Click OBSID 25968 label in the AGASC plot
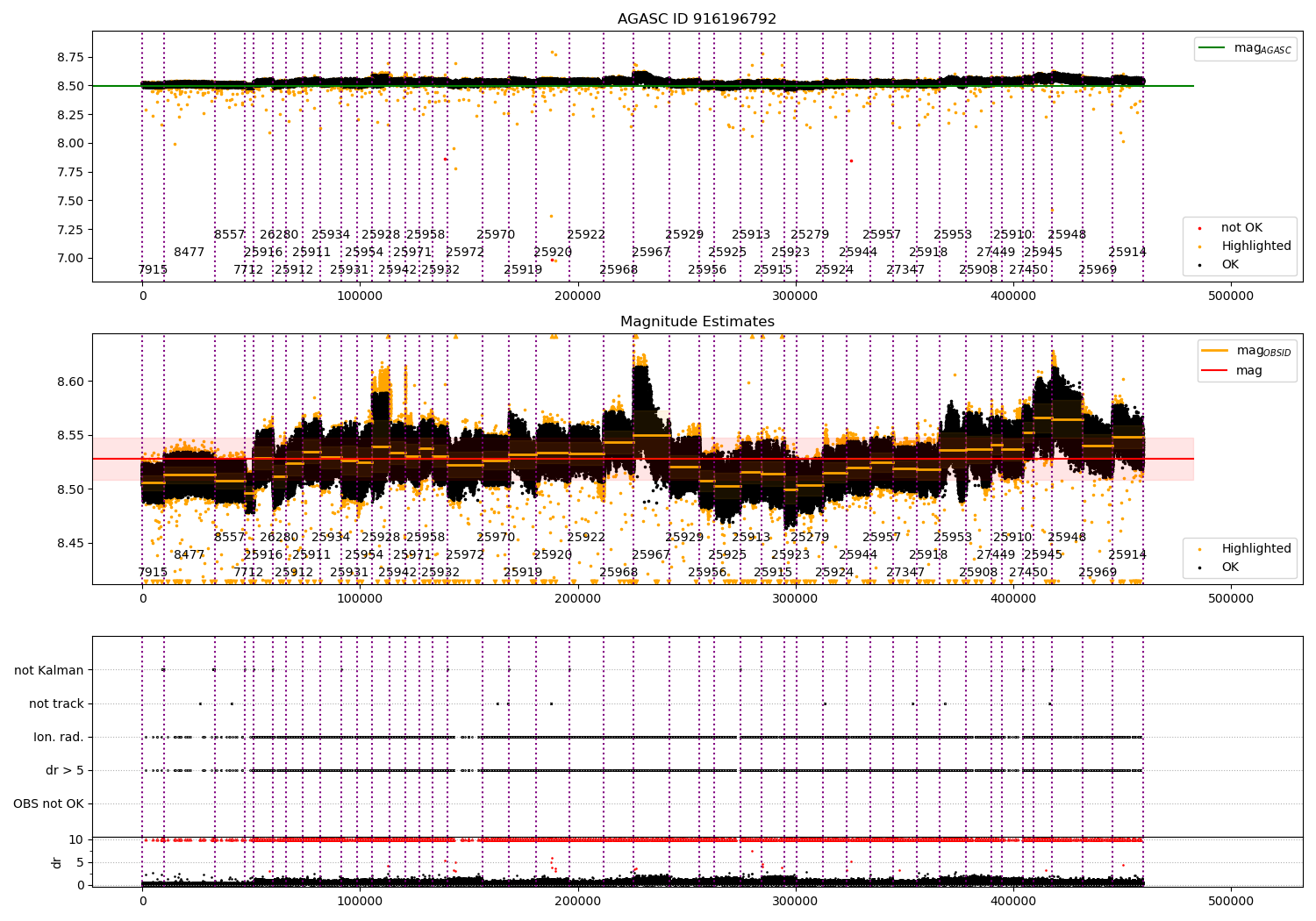Screen dimensions: 1316x921 pyautogui.click(x=619, y=269)
